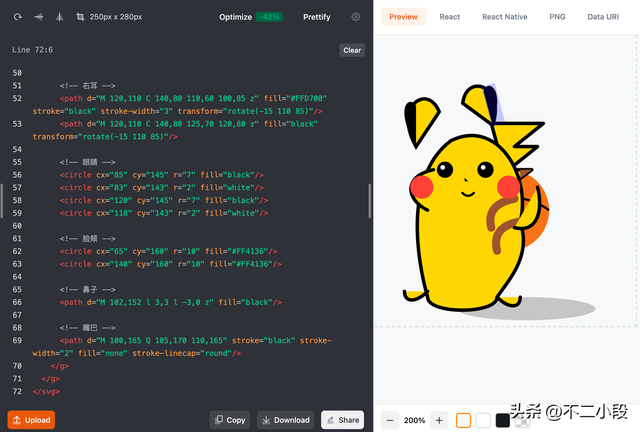Click the Line 72:6 cursor indicator

pos(32,50)
